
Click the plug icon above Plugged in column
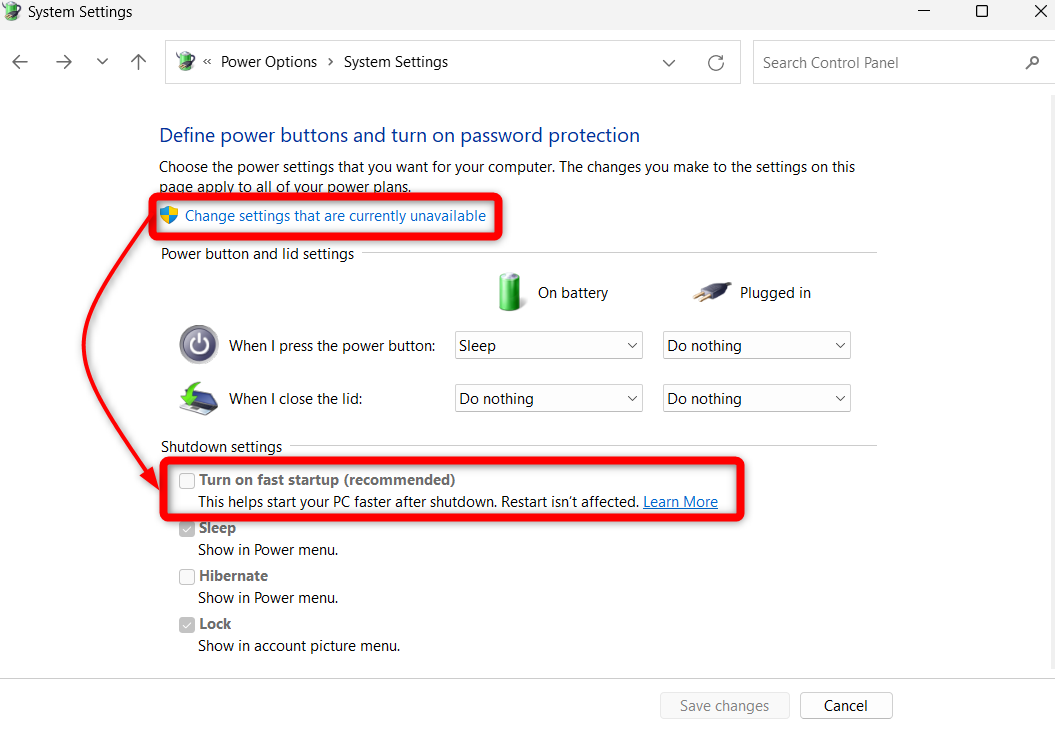[711, 291]
